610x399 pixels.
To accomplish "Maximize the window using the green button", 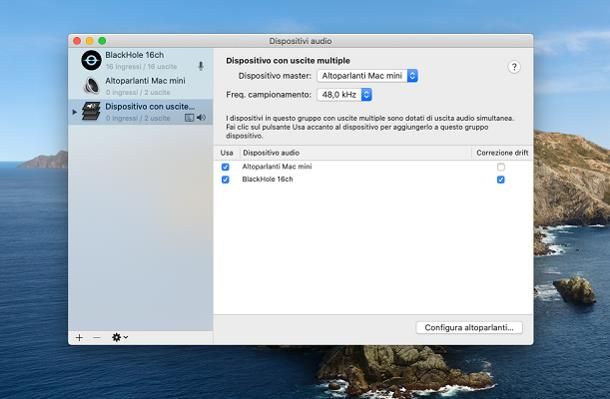I will tap(102, 41).
